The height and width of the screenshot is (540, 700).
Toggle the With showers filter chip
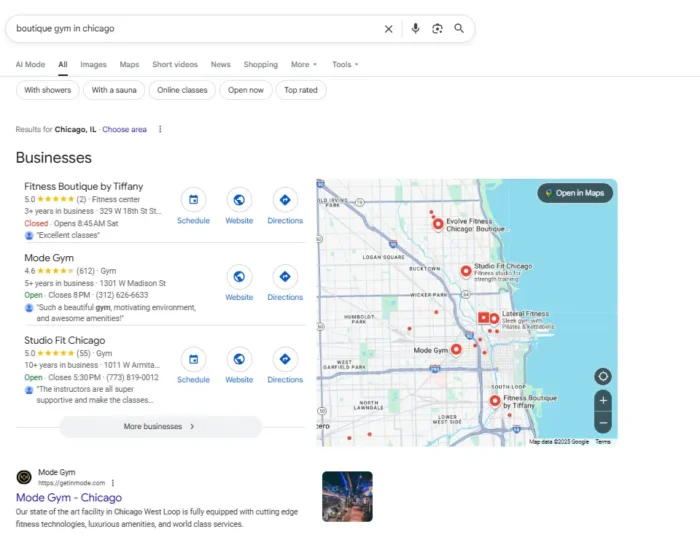pos(48,90)
